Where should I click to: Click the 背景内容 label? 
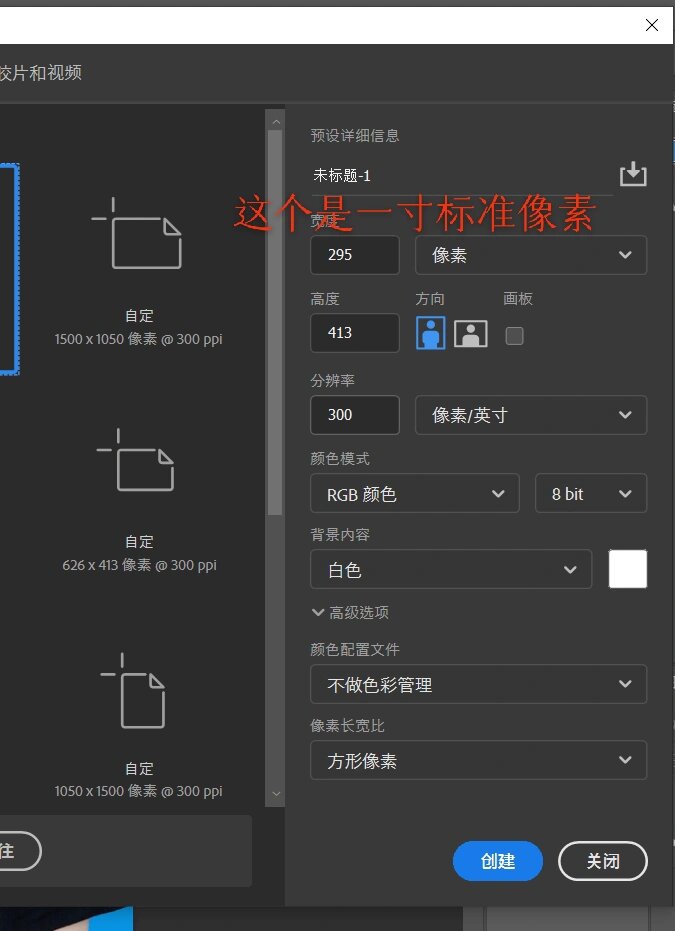[340, 534]
